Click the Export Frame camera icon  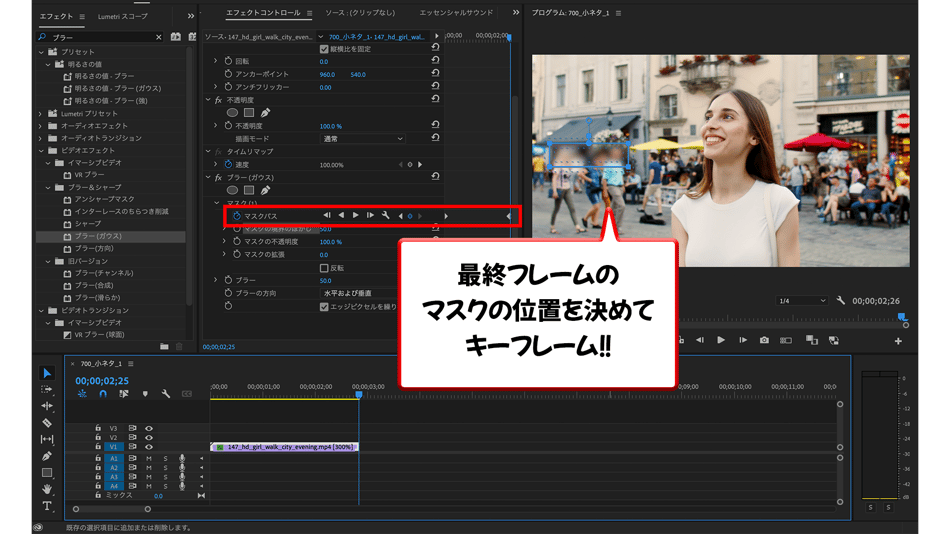click(764, 340)
